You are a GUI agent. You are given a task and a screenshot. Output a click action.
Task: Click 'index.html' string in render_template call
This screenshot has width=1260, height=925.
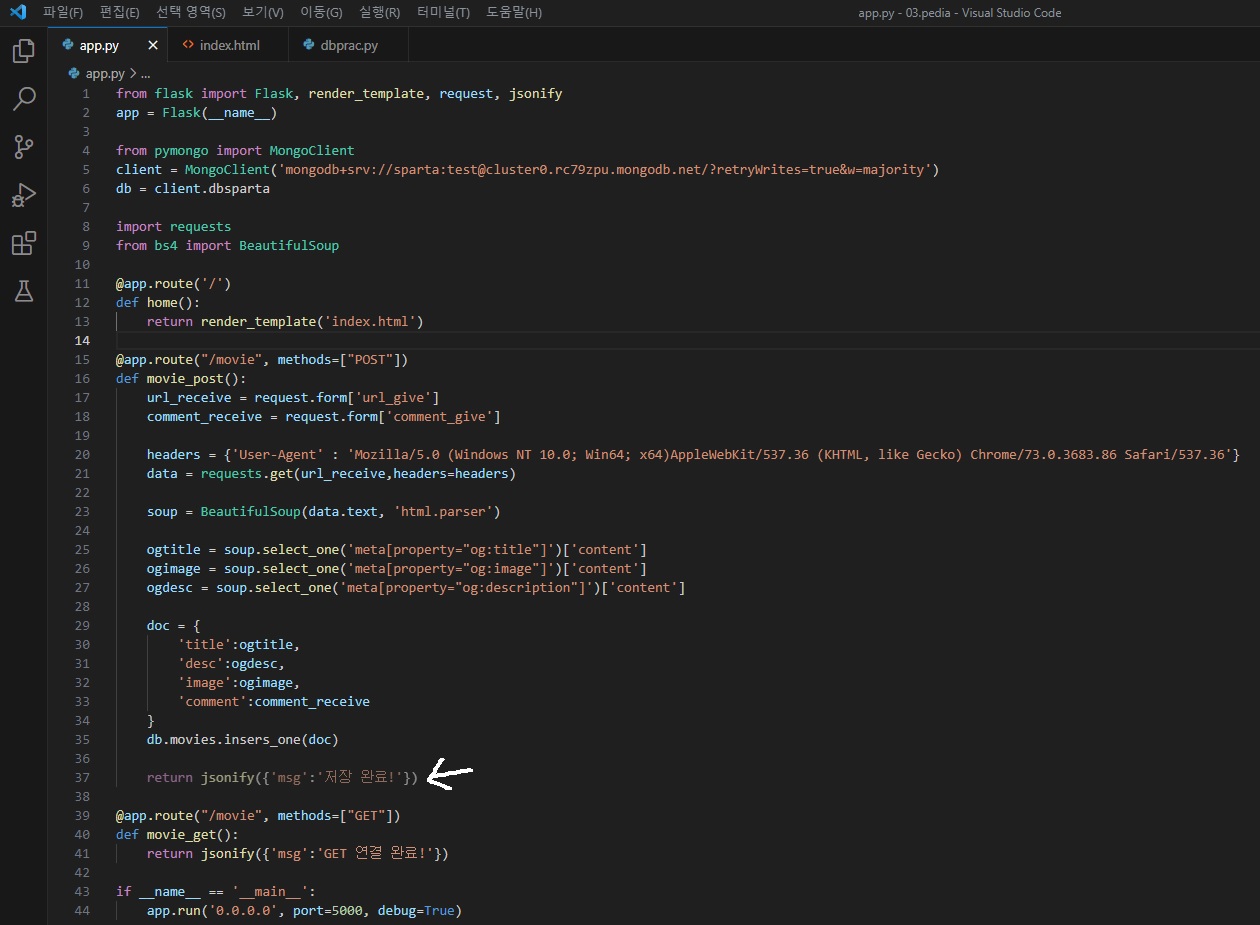[x=370, y=321]
